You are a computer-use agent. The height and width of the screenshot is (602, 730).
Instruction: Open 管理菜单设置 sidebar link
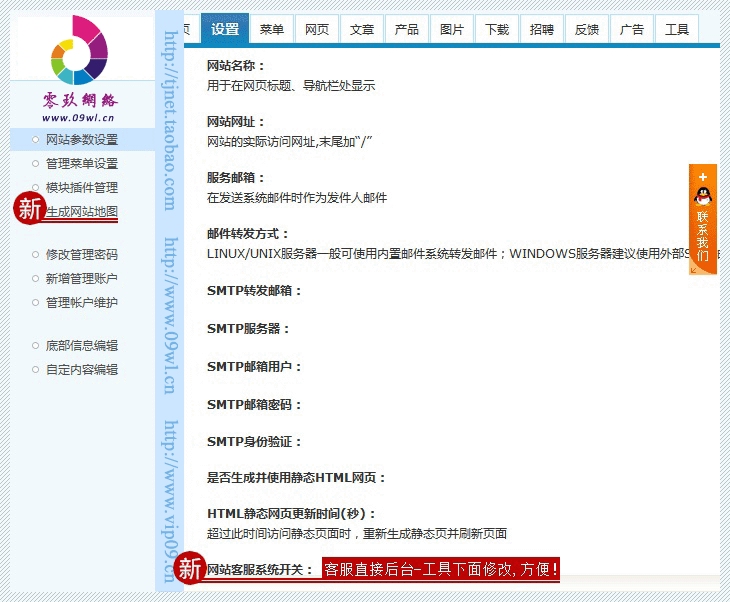click(82, 163)
